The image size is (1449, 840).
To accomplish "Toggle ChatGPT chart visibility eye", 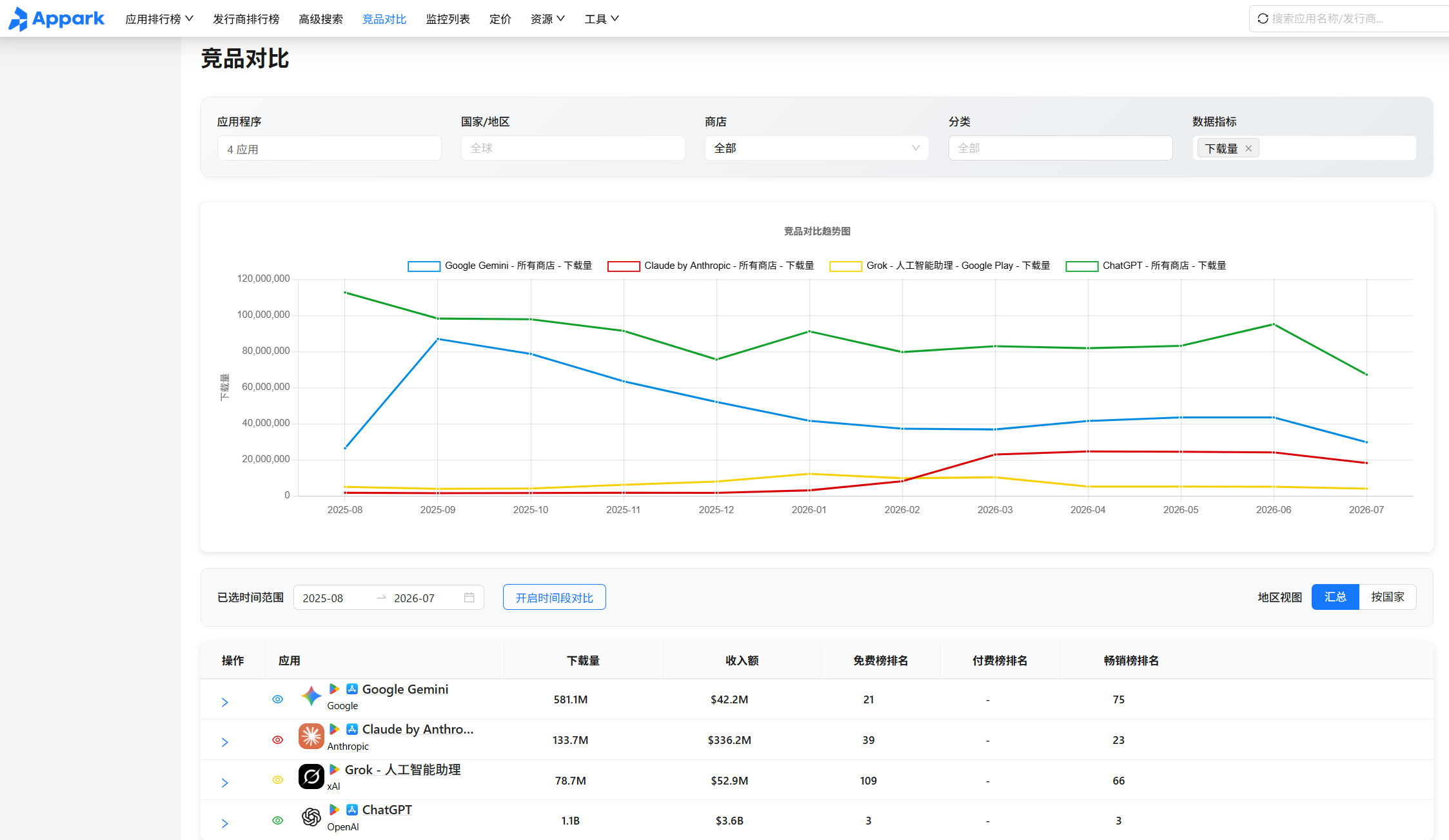I will (x=278, y=821).
